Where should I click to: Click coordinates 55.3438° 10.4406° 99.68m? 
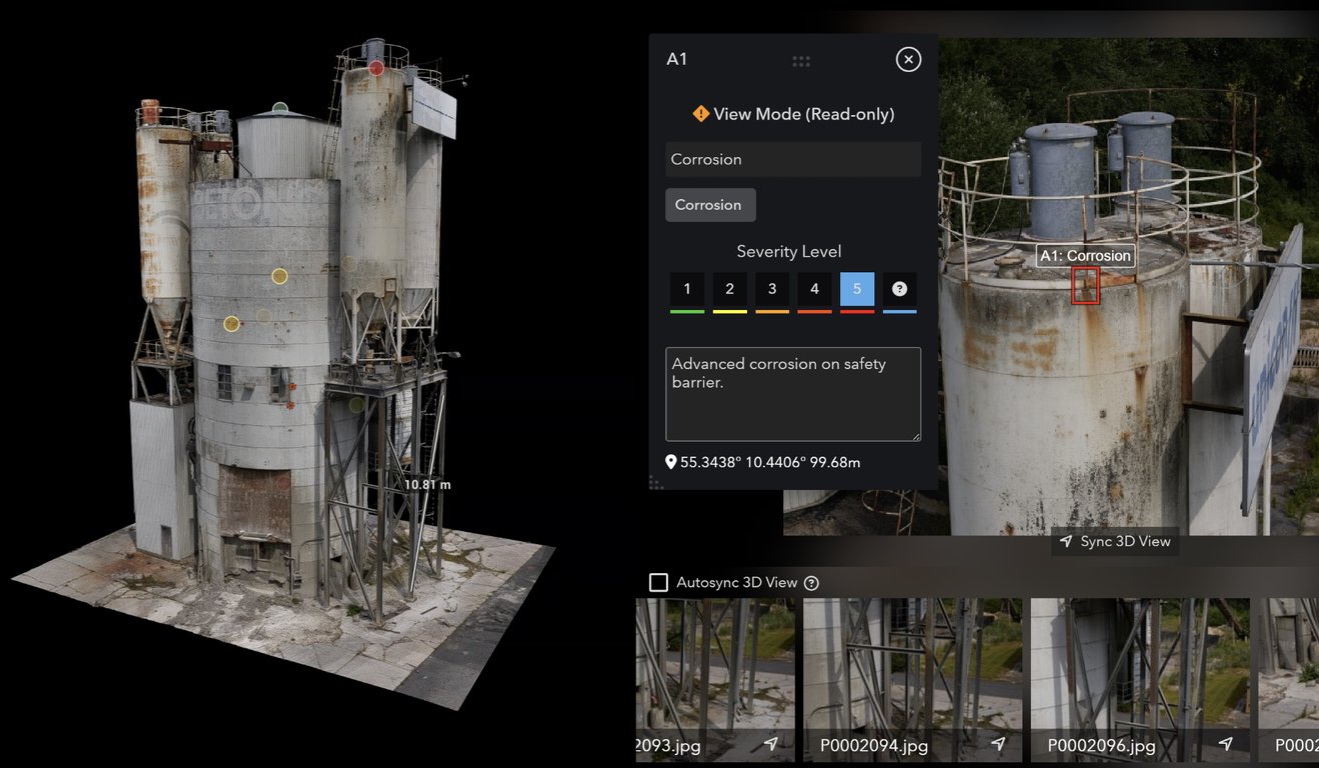770,462
